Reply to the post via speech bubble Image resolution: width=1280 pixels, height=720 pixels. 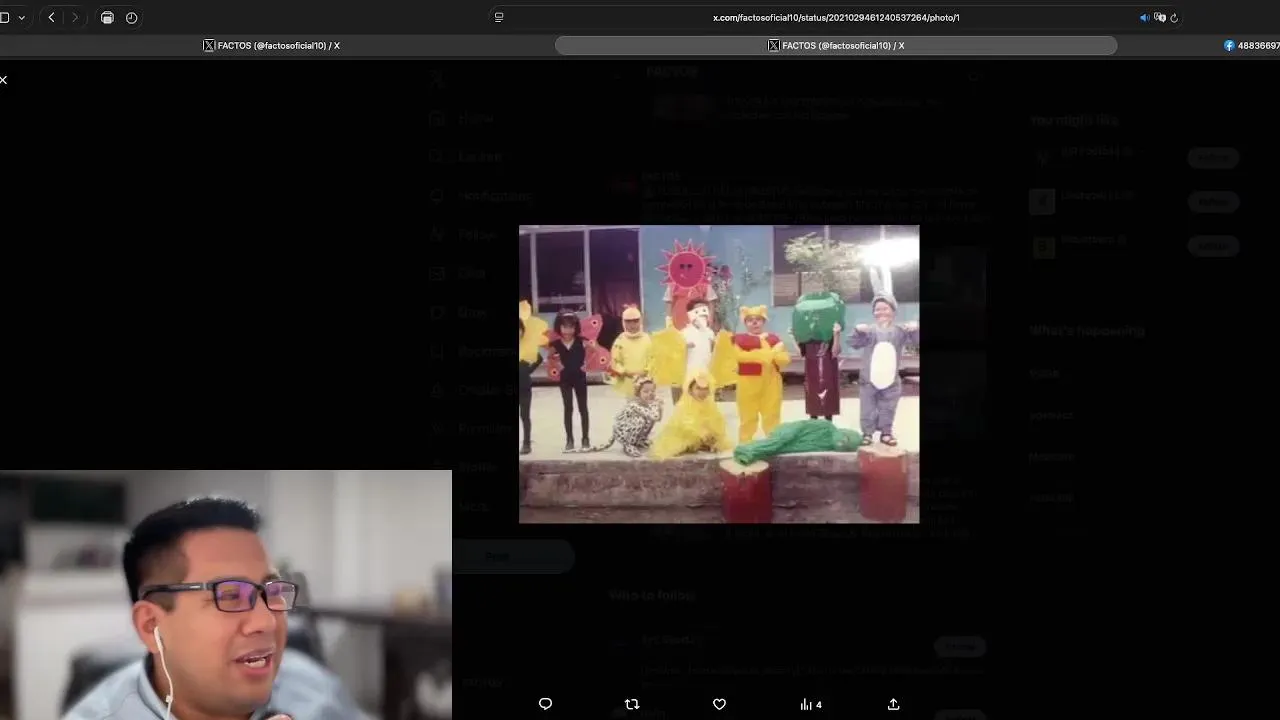pos(545,704)
